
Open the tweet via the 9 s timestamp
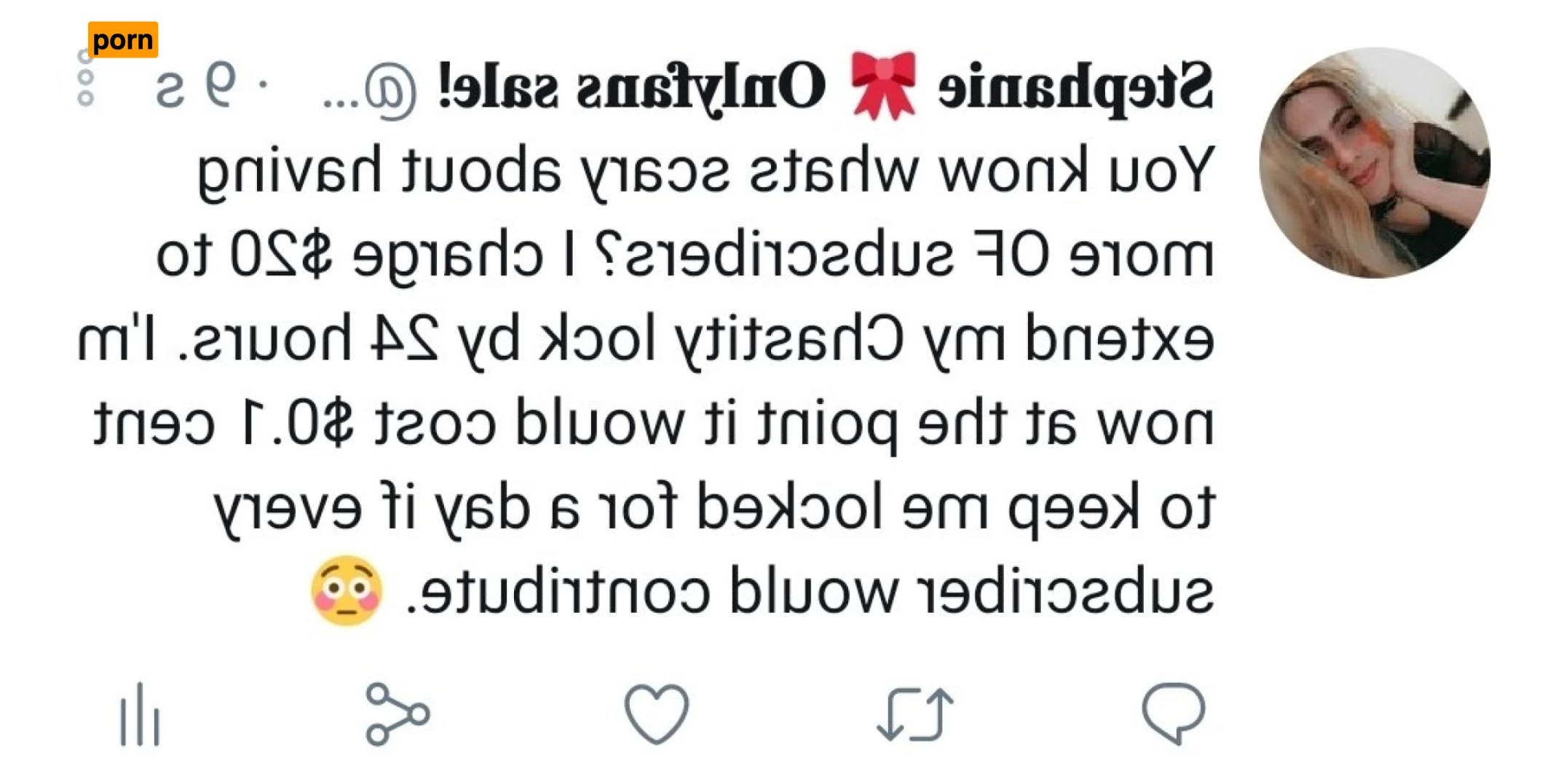point(195,87)
